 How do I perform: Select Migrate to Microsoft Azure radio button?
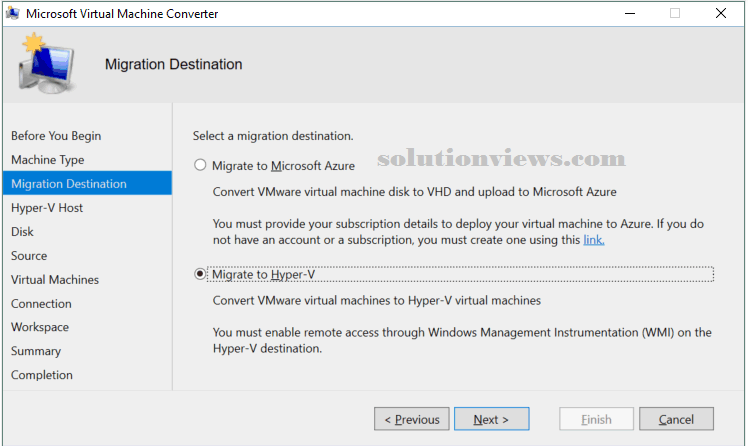[200, 165]
